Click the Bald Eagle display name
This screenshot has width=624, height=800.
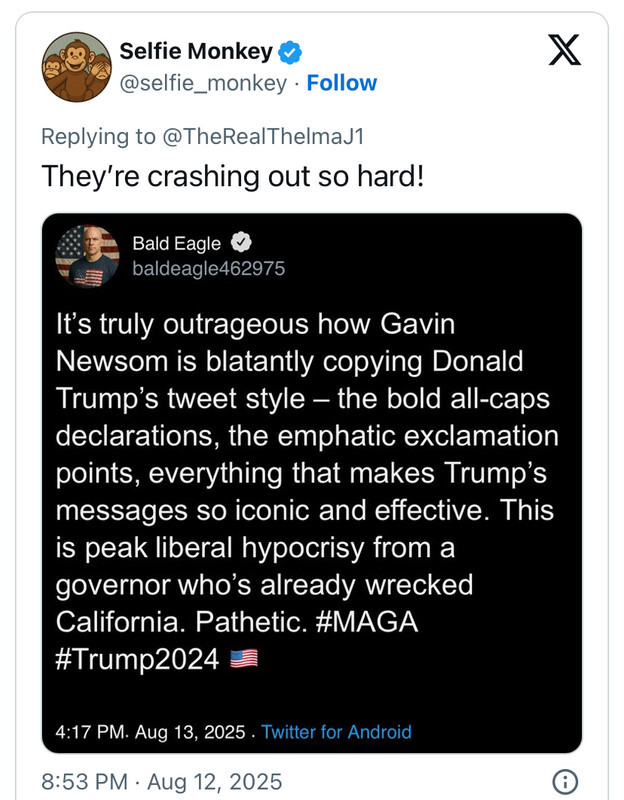177,243
